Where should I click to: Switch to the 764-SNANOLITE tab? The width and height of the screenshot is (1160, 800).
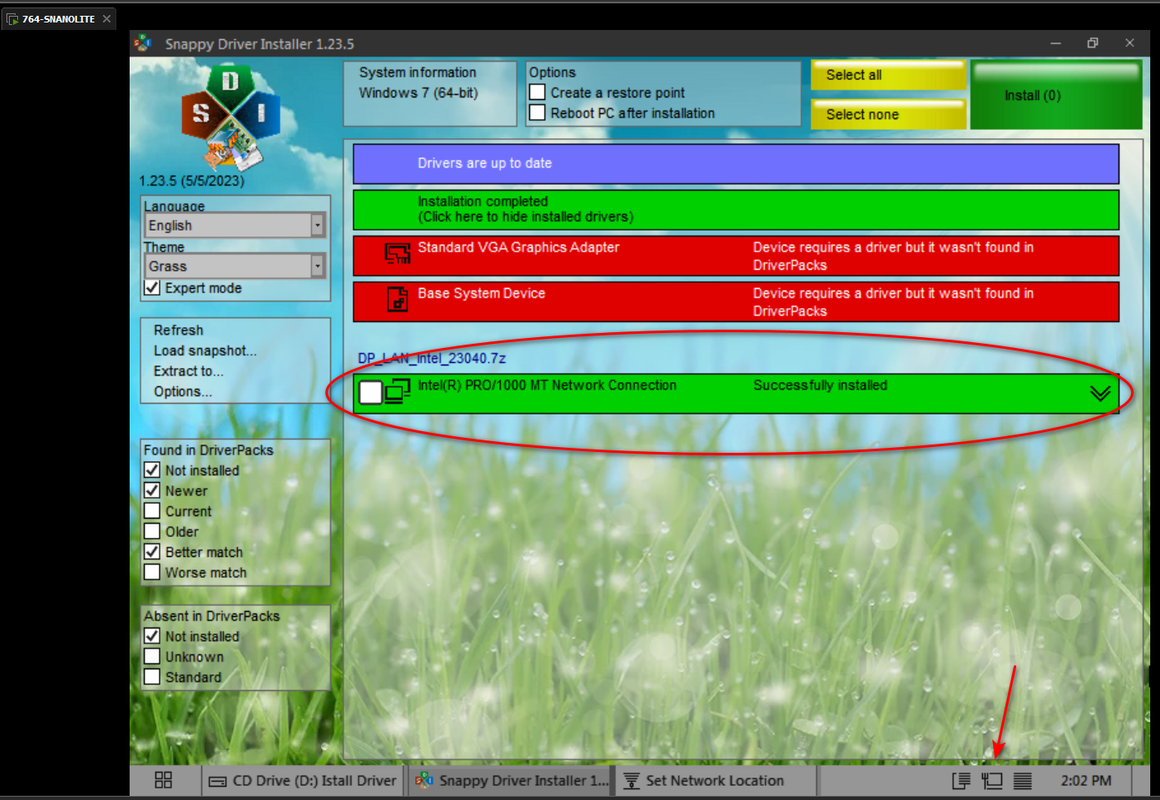click(58, 19)
